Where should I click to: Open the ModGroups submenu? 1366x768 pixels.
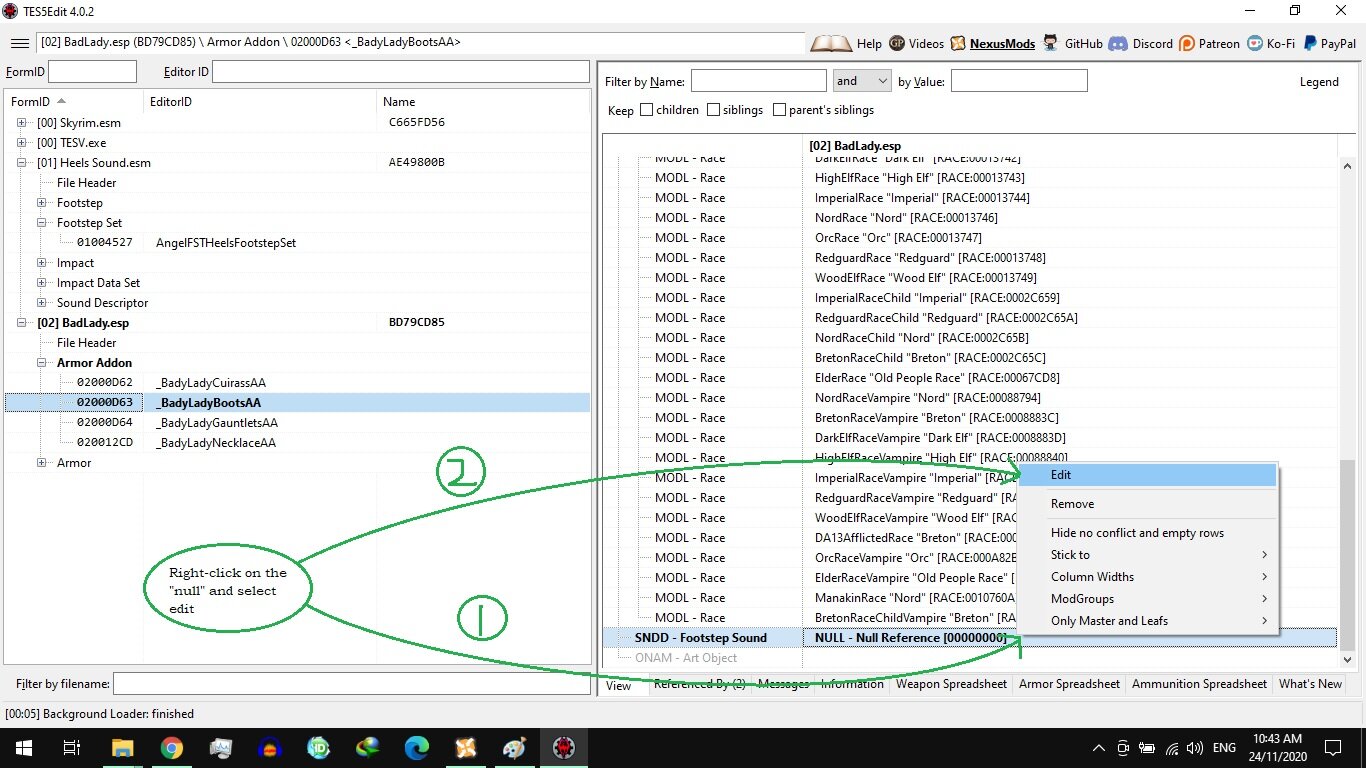[1147, 599]
